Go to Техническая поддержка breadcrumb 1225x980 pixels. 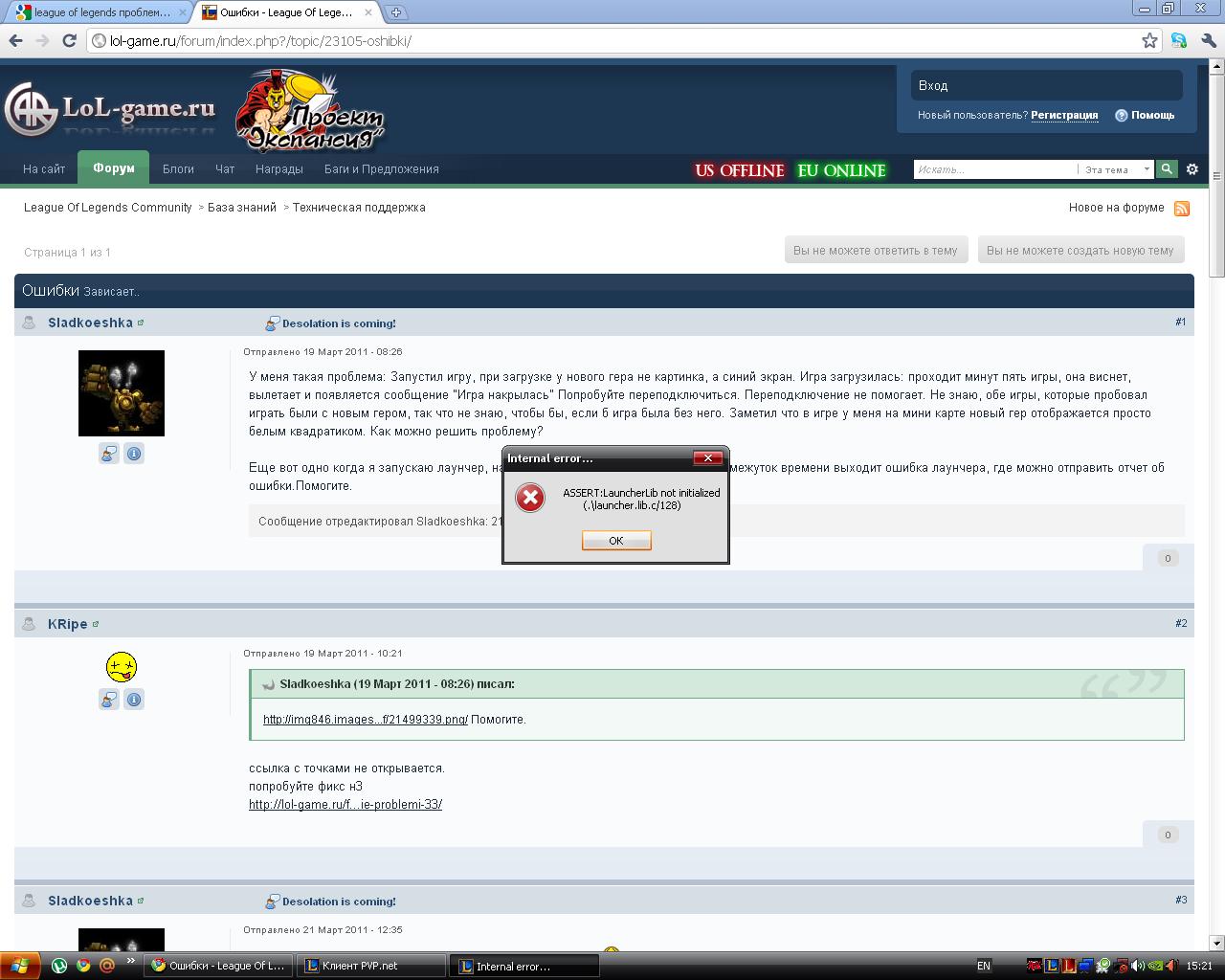[359, 208]
